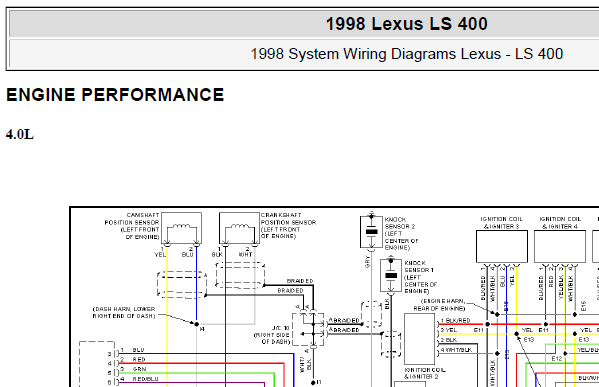Click the "ENGINE PERFORMANCE" section heading
Image resolution: width=599 pixels, height=387 pixels.
pyautogui.click(x=115, y=95)
